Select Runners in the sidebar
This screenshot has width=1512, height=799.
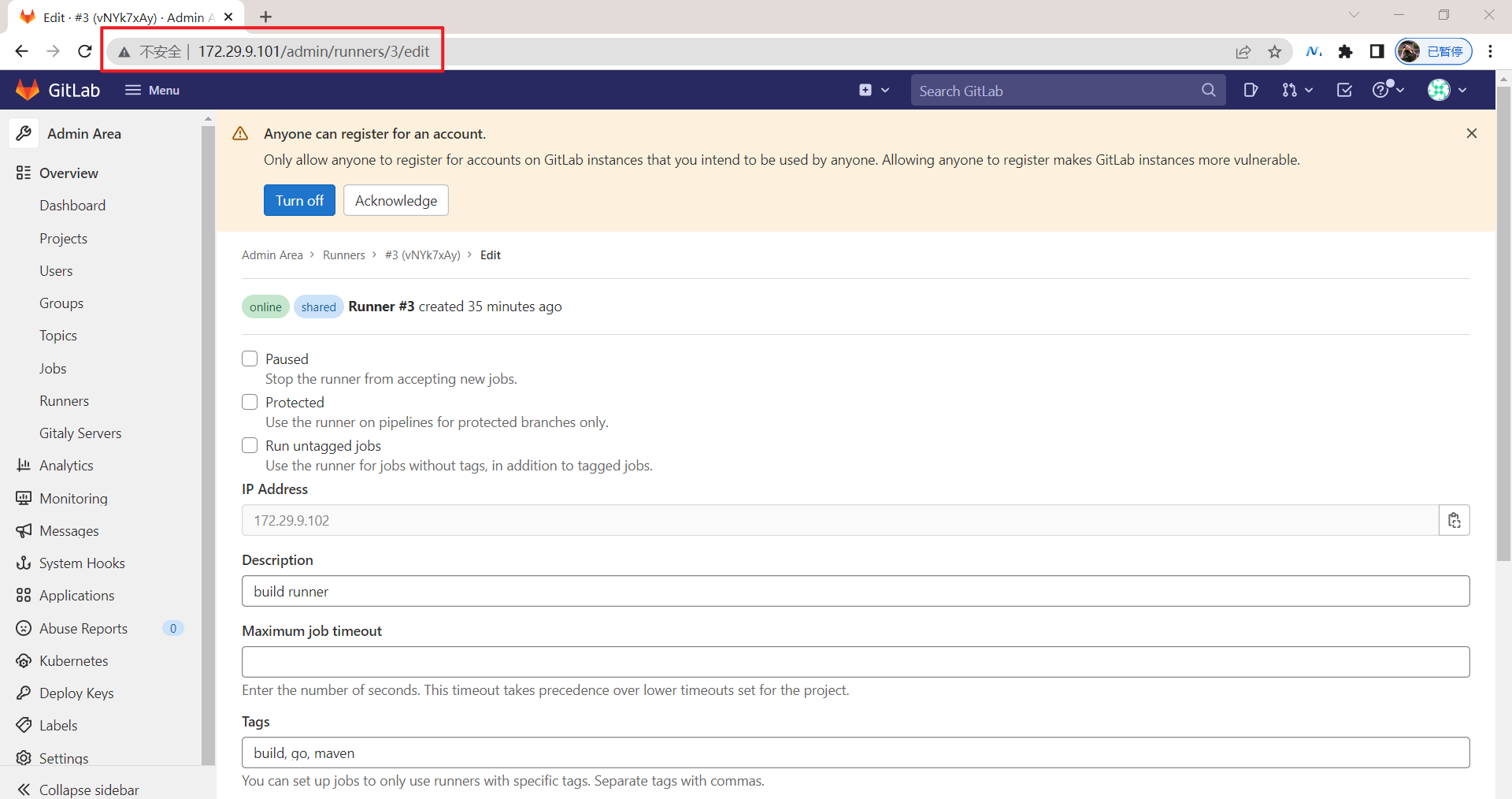(x=64, y=400)
